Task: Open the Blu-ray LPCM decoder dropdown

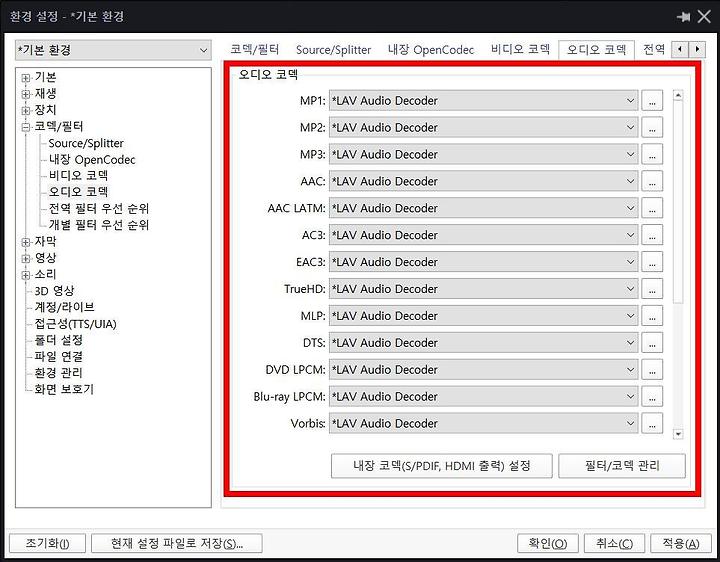Action: (484, 396)
